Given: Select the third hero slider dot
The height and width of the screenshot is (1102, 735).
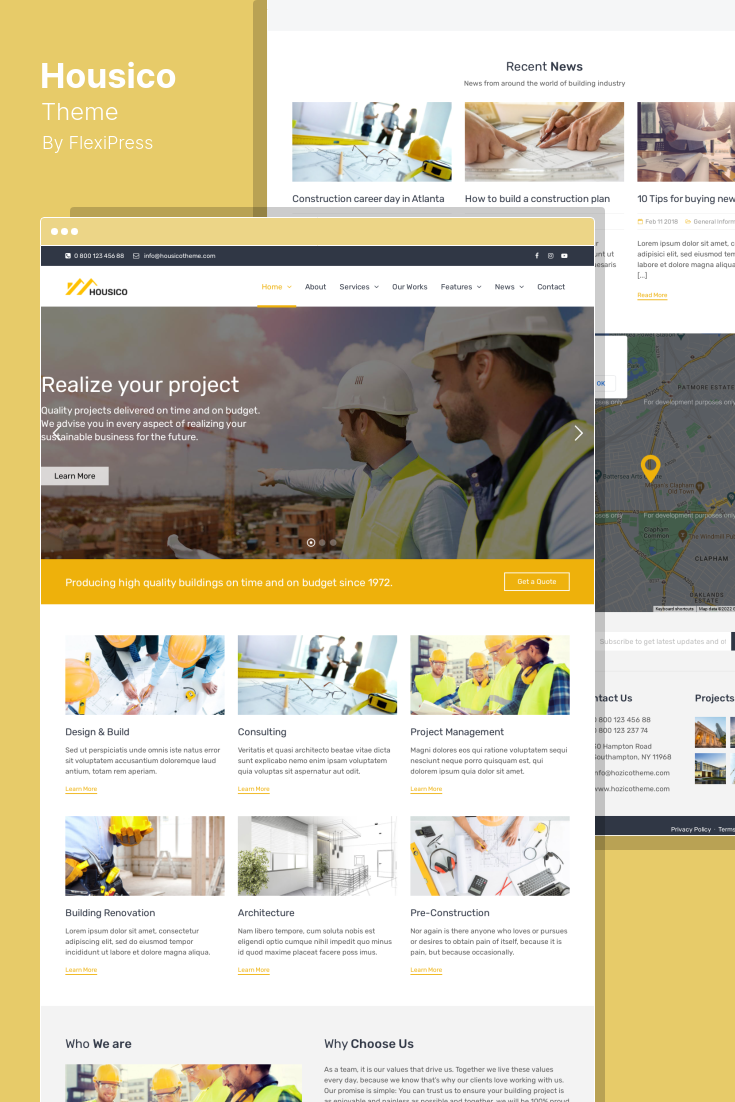Looking at the screenshot, I should (333, 543).
